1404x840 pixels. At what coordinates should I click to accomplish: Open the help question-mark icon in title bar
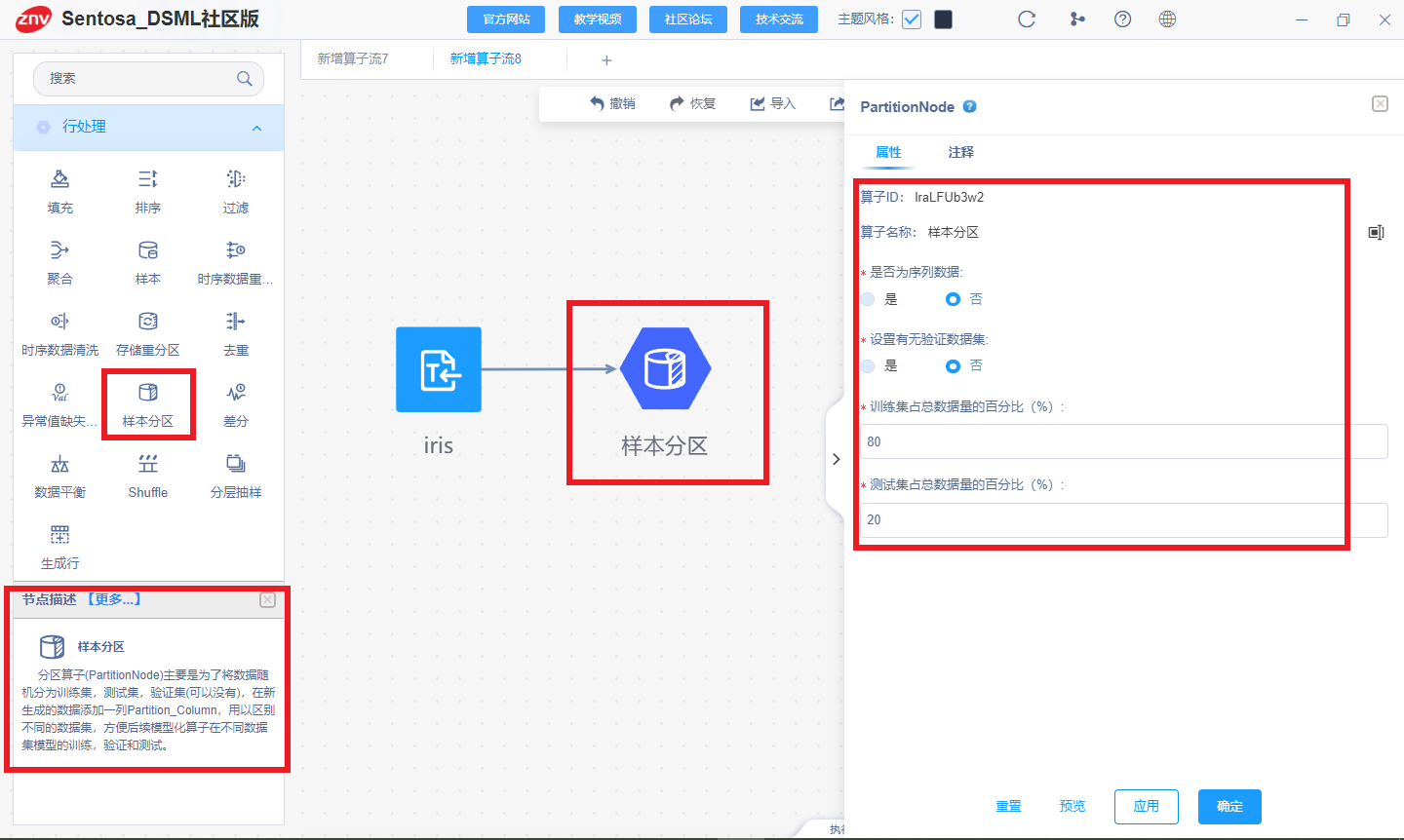tap(1122, 19)
